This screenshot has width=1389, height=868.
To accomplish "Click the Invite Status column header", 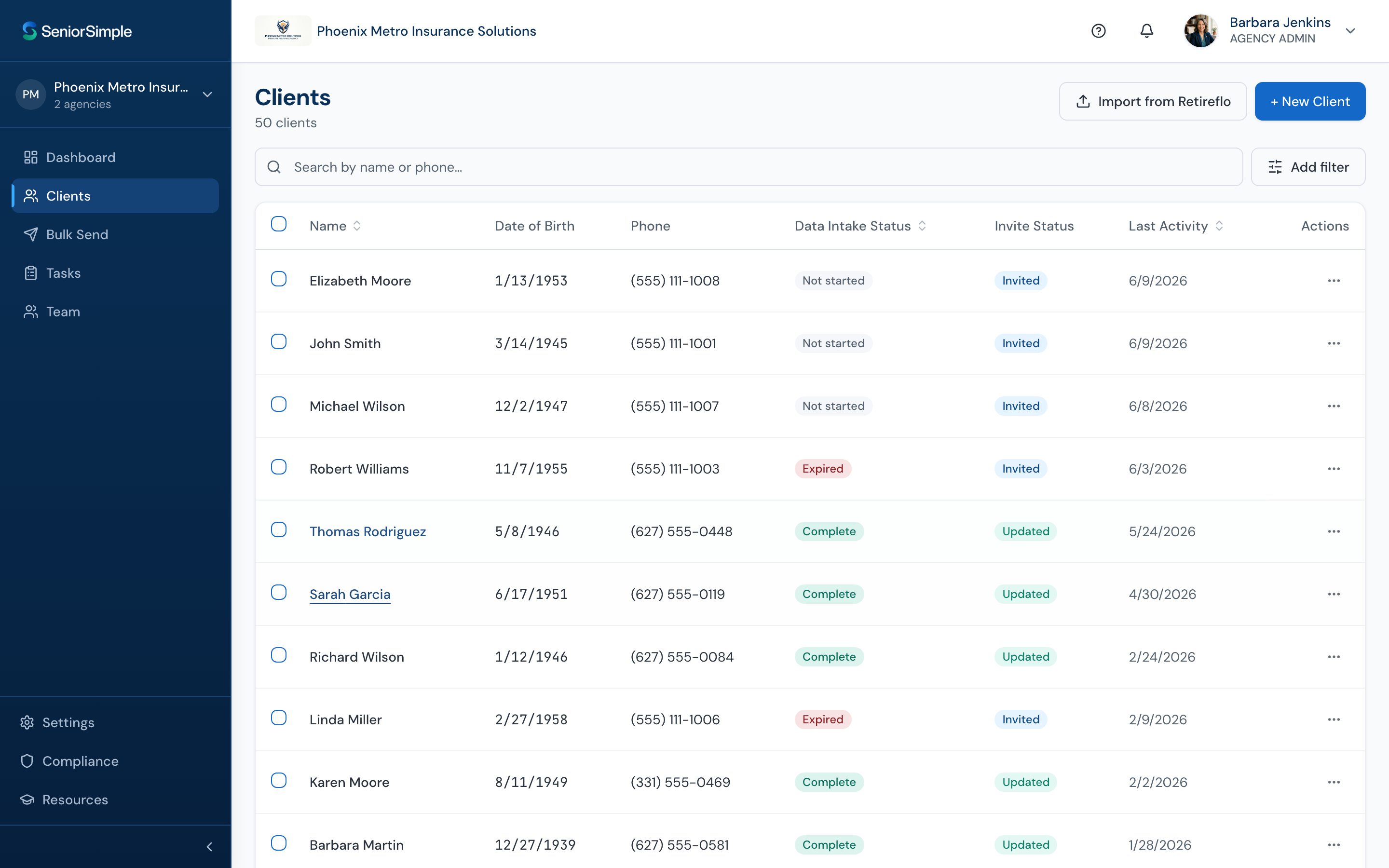I will tap(1034, 226).
